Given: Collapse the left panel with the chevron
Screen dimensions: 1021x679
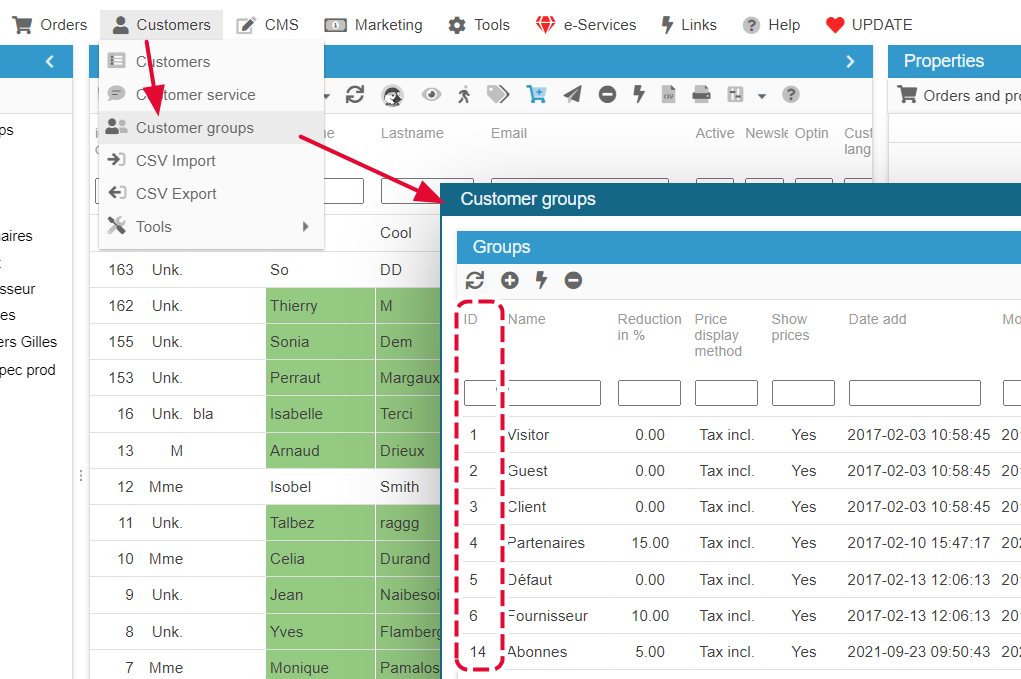Looking at the screenshot, I should click(50, 61).
